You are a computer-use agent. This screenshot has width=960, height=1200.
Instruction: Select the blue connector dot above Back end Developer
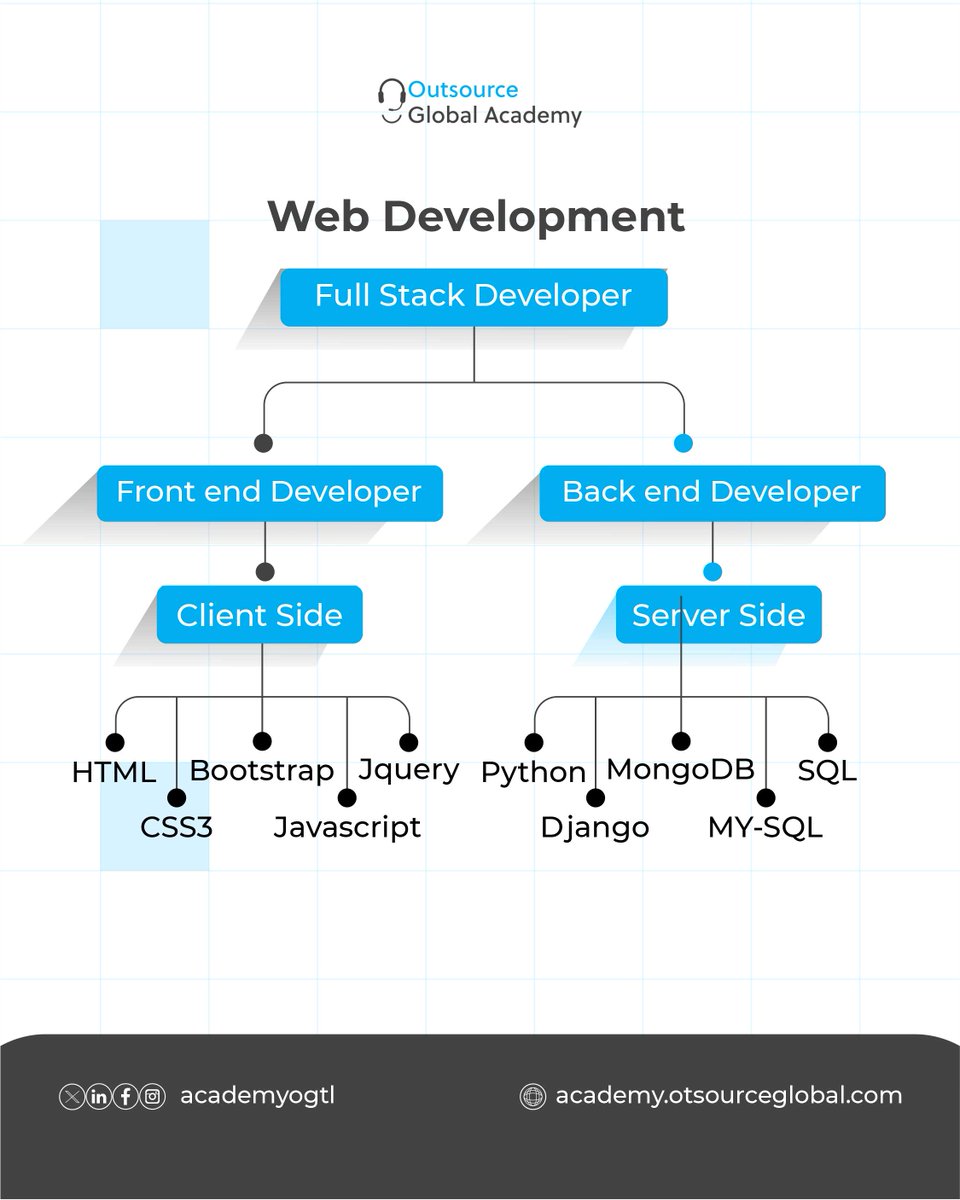(x=683, y=442)
